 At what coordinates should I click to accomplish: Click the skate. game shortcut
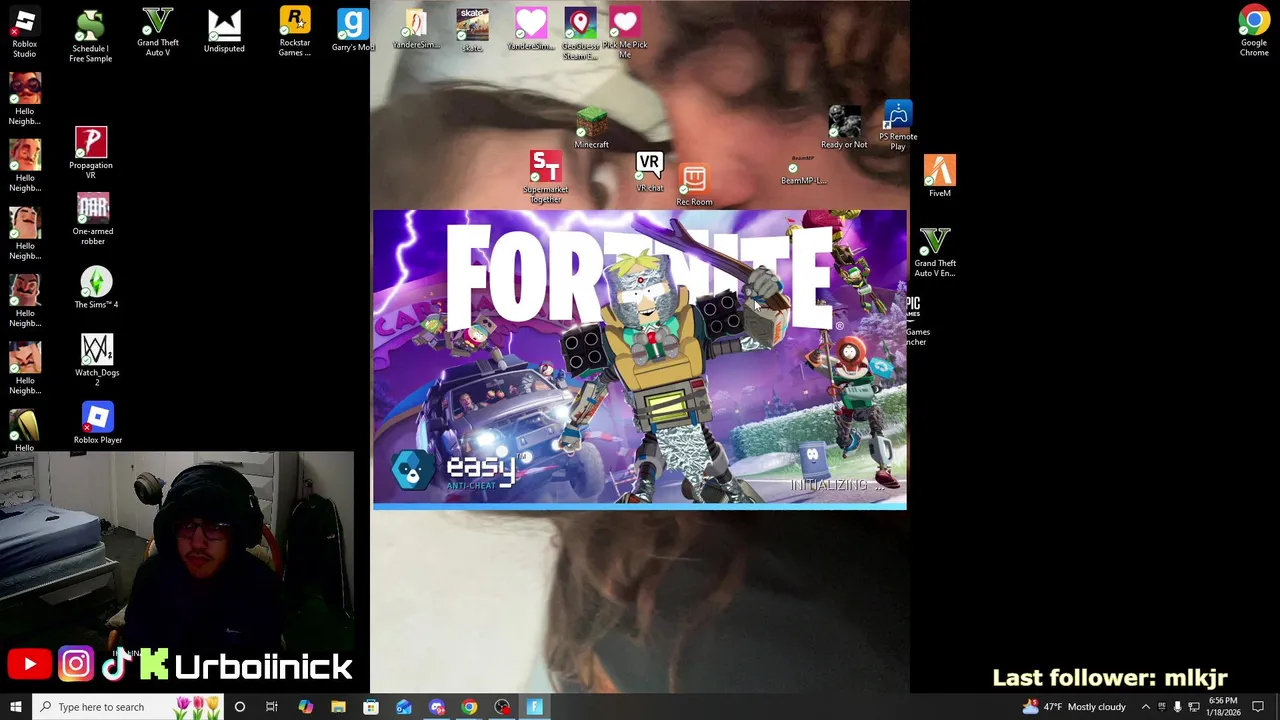pos(472,30)
